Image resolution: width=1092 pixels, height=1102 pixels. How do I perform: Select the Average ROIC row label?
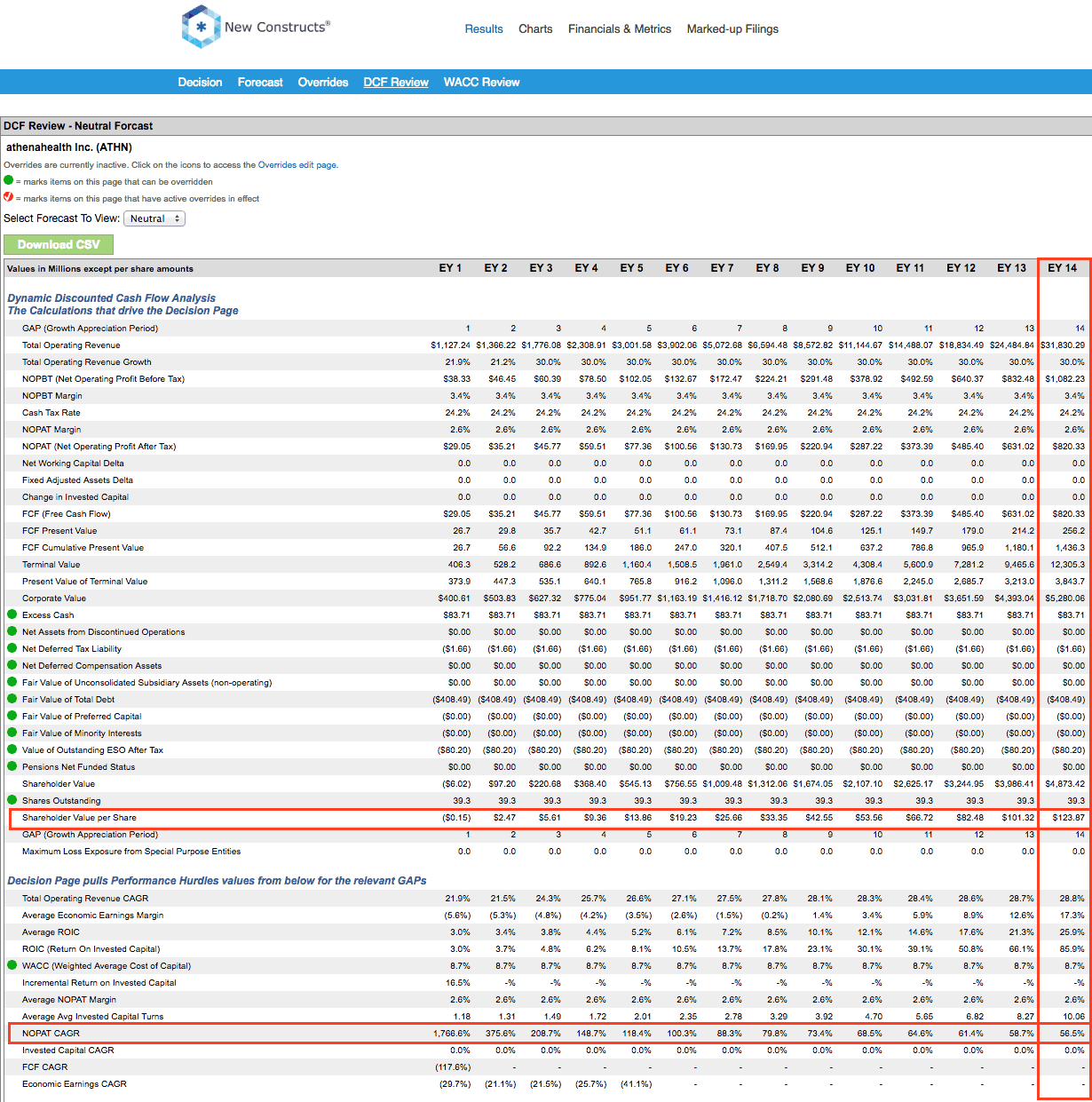[x=51, y=932]
